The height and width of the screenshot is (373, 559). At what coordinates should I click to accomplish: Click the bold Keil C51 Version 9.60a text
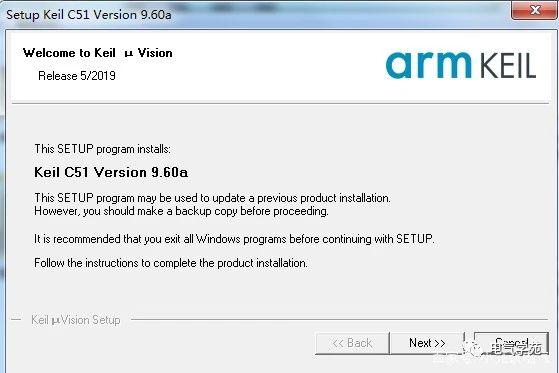pos(111,172)
